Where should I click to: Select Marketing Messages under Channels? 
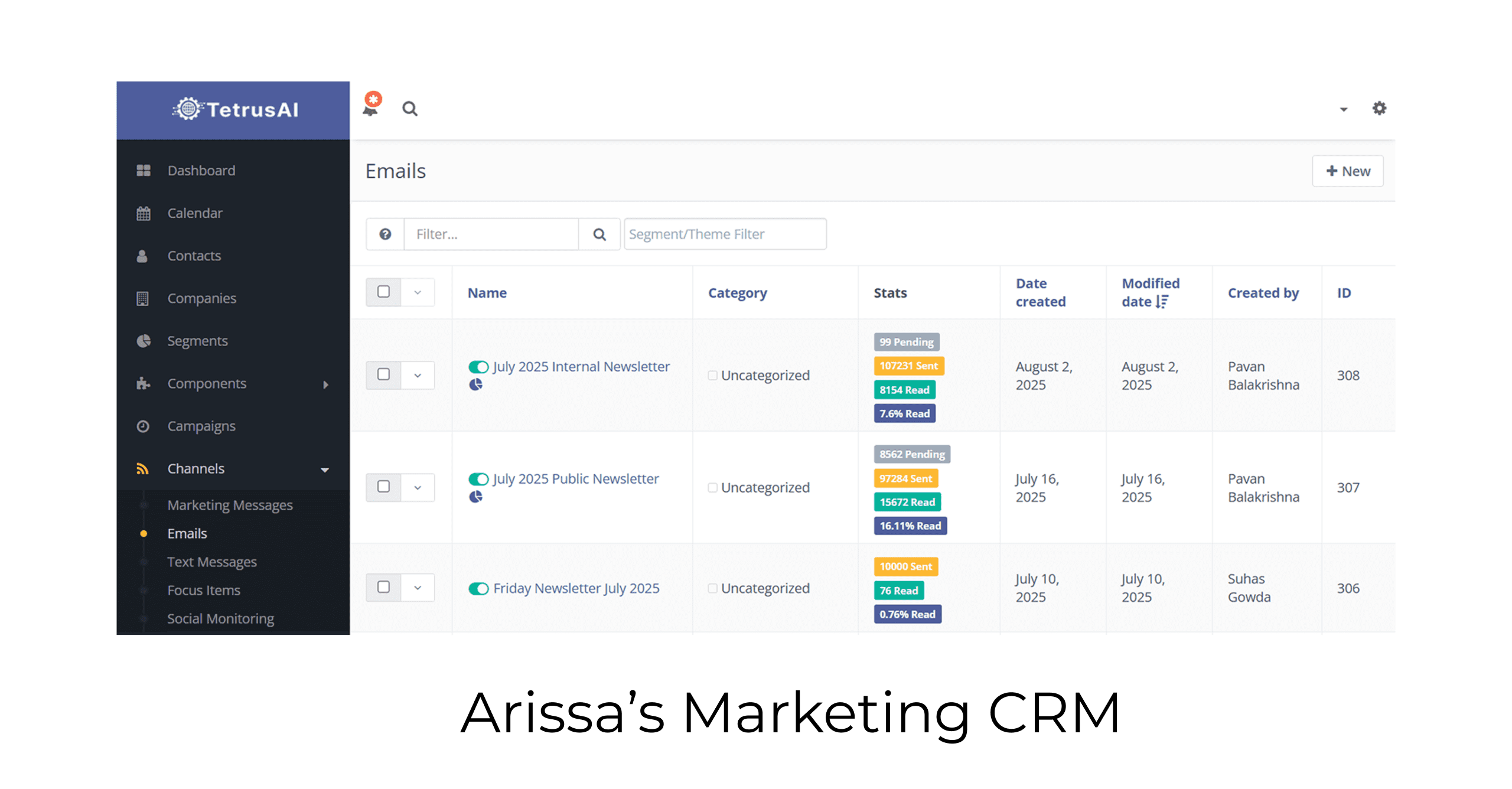click(230, 505)
